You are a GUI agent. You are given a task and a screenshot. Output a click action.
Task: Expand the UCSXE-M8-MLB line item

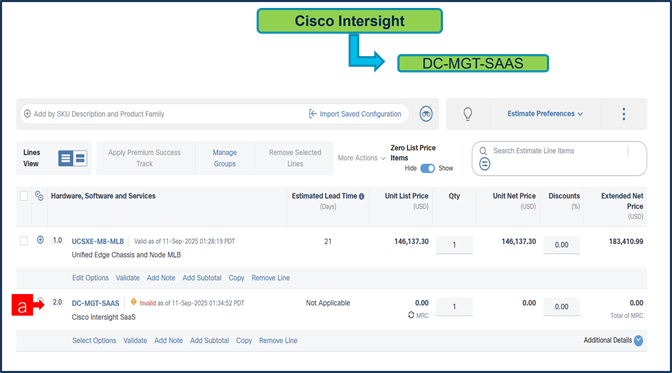click(40, 240)
